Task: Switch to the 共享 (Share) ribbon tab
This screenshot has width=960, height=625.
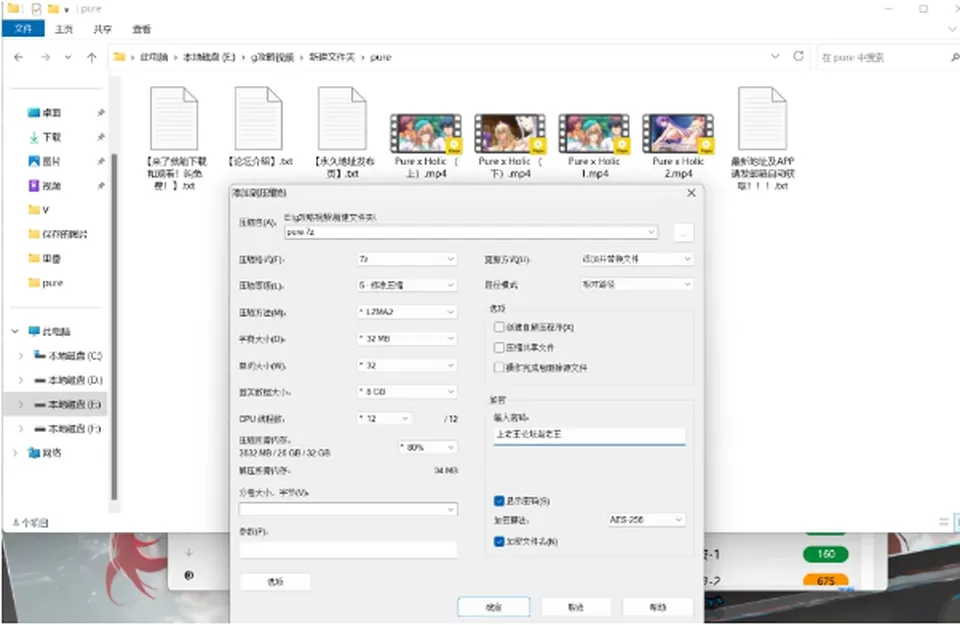Action: (102, 29)
